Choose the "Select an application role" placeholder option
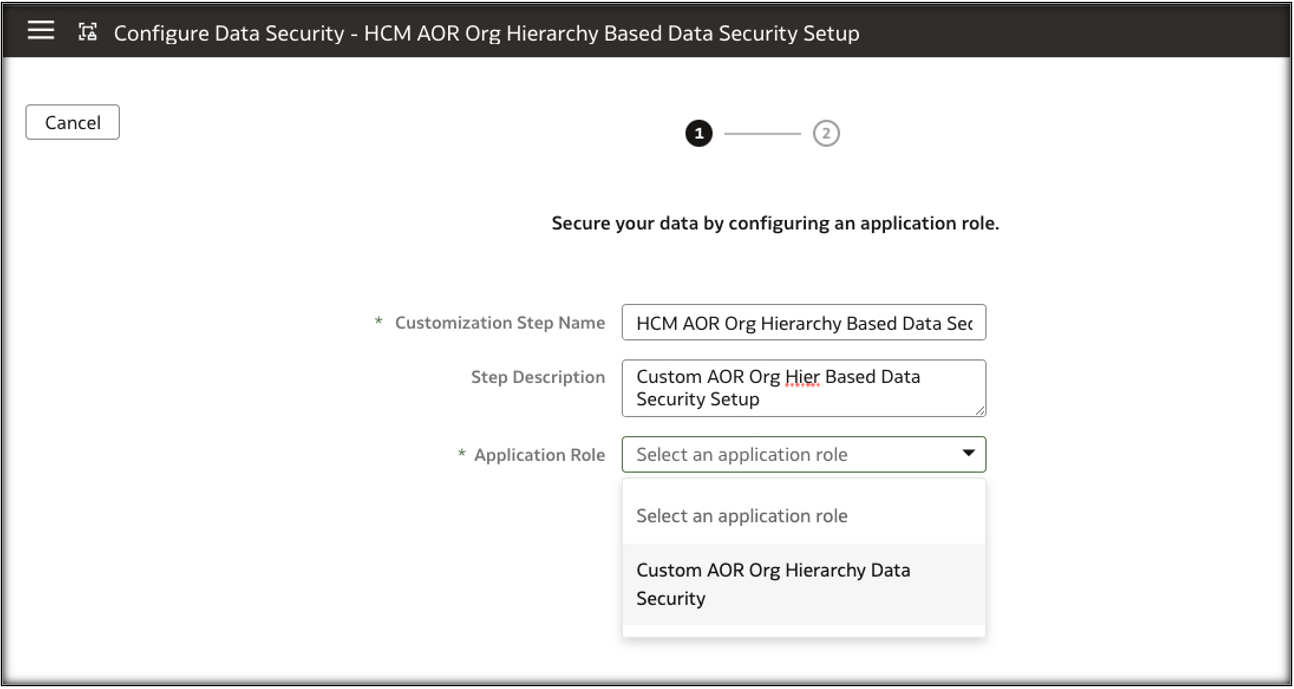1294x689 pixels. (741, 516)
